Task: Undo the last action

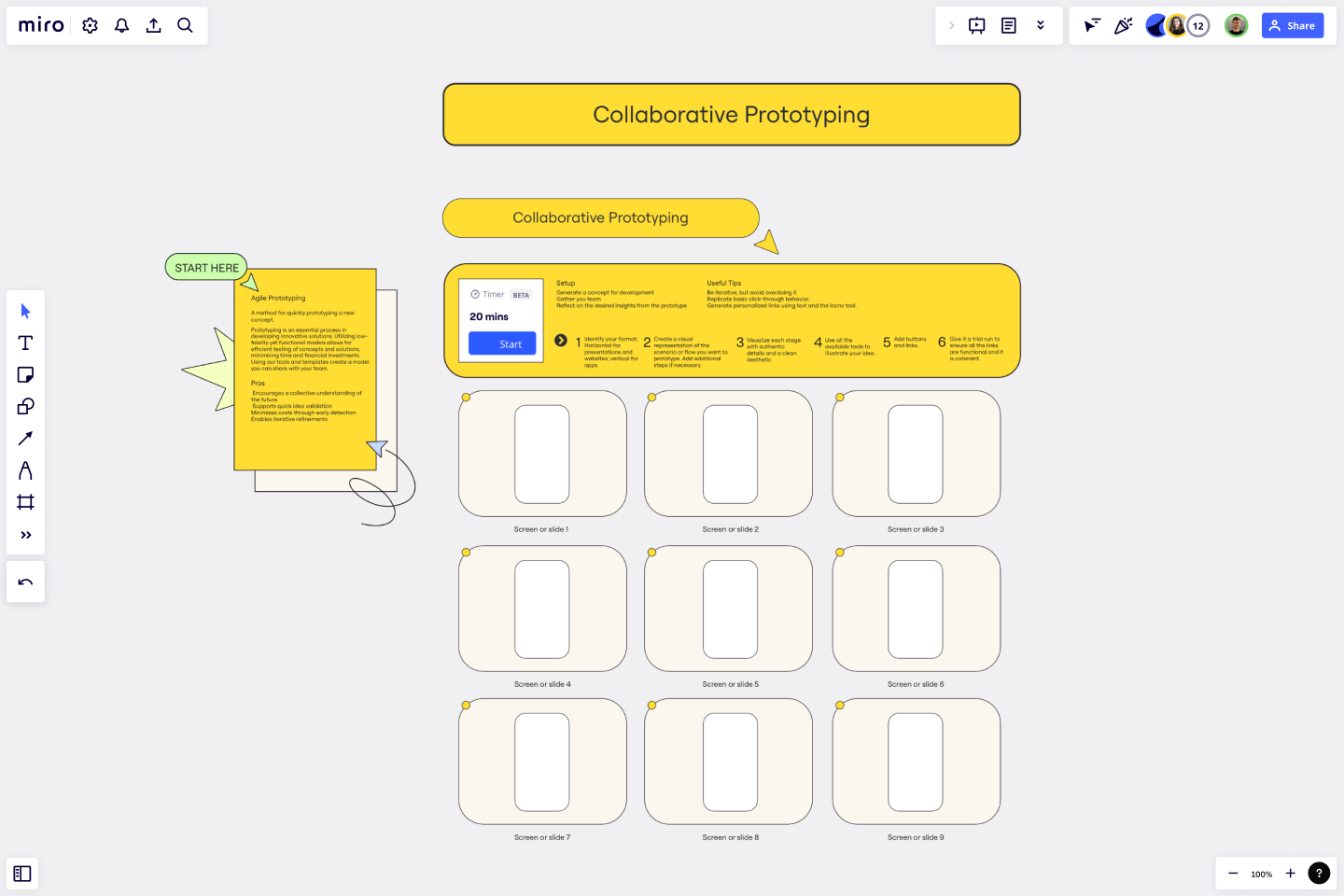Action: [x=25, y=581]
